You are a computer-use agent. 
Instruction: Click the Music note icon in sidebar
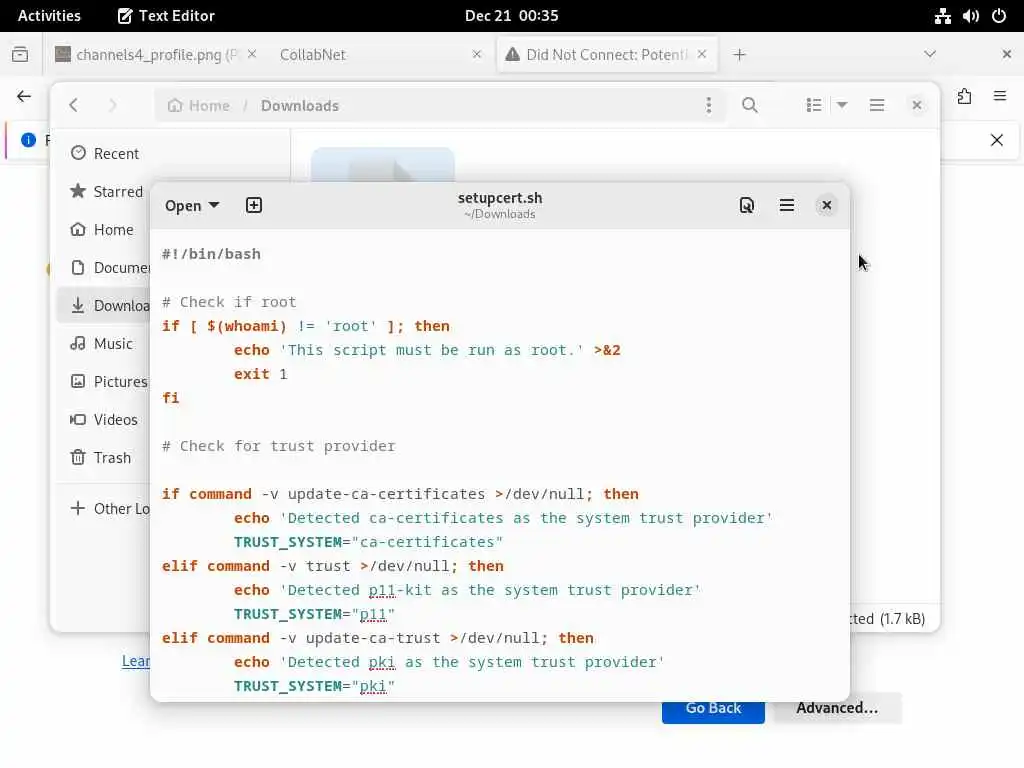click(x=78, y=343)
